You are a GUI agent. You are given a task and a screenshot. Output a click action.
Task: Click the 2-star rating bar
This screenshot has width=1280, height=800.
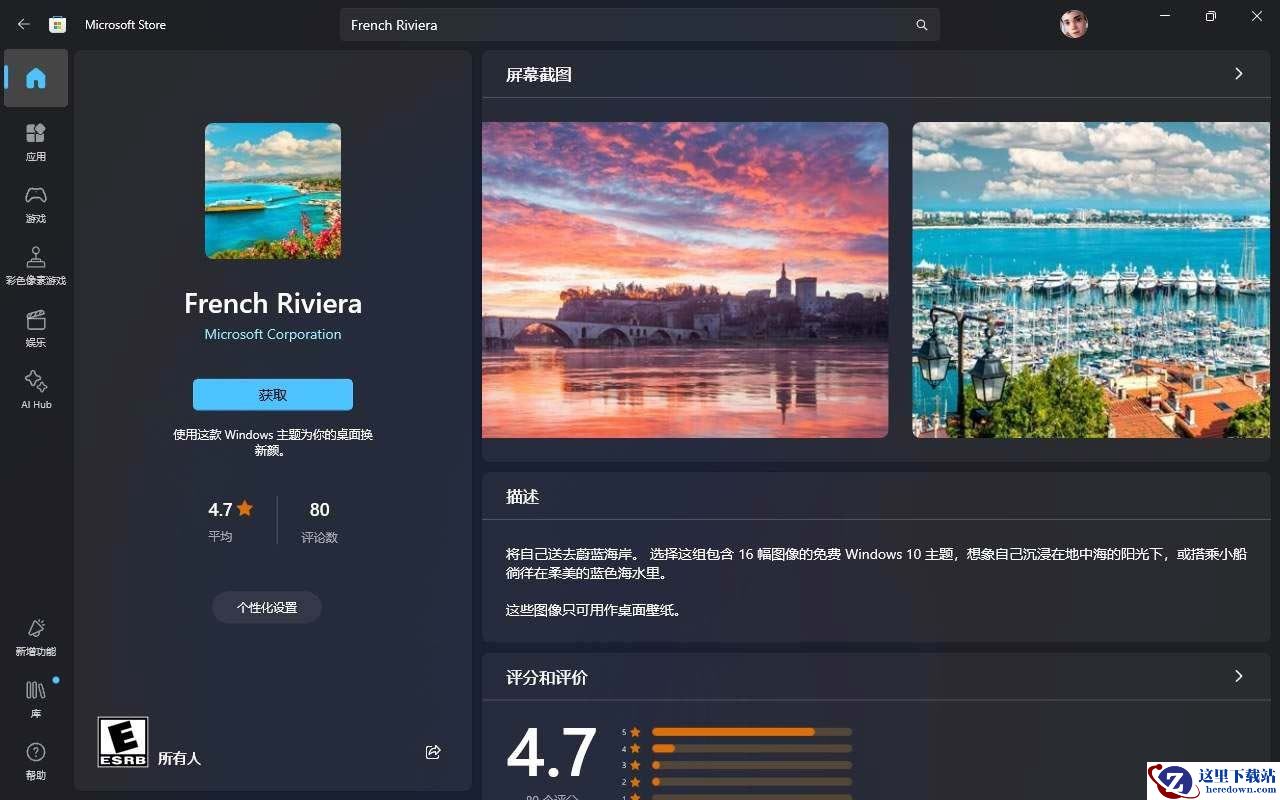pyautogui.click(x=752, y=782)
